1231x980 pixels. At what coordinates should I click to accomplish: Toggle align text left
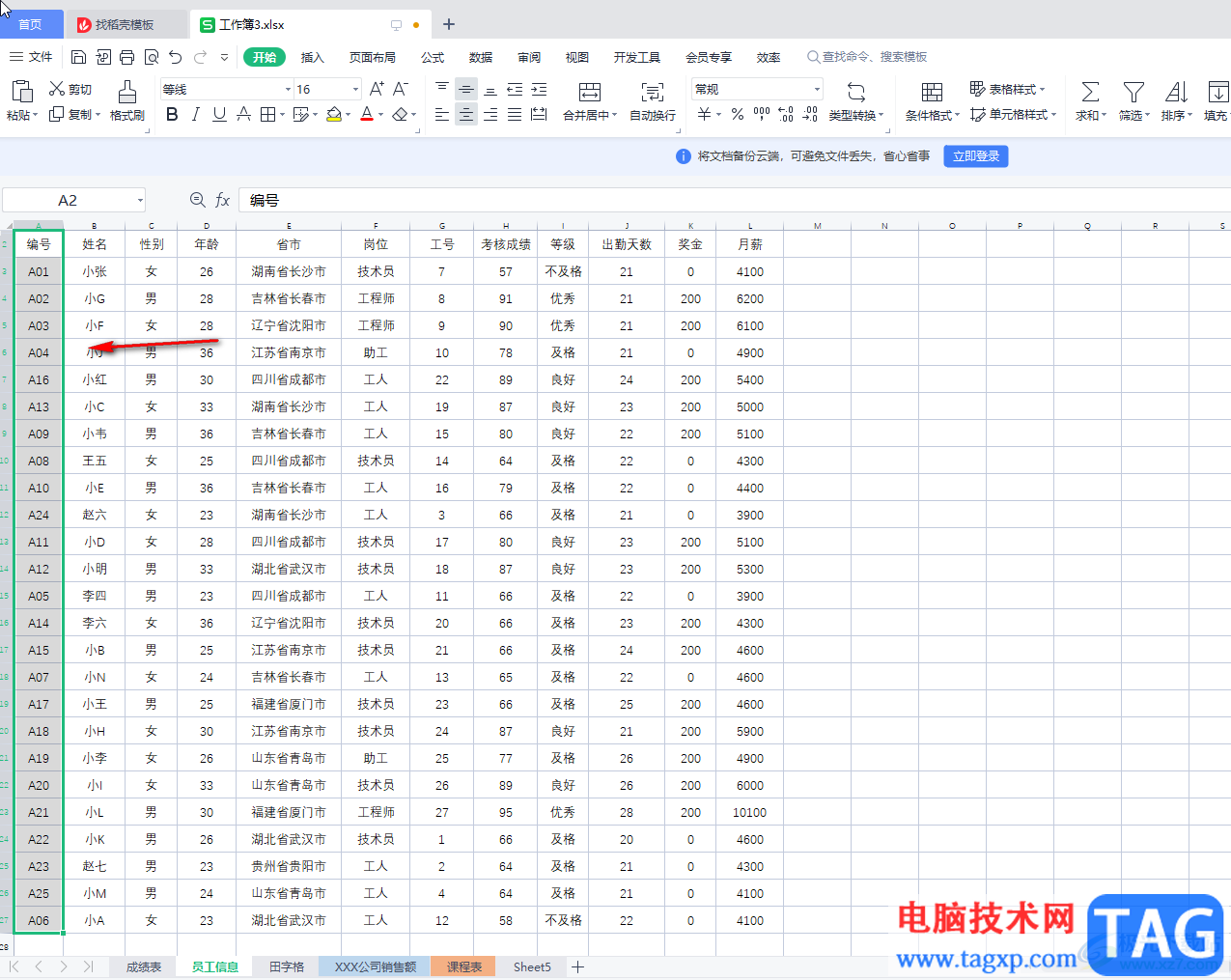(x=442, y=115)
